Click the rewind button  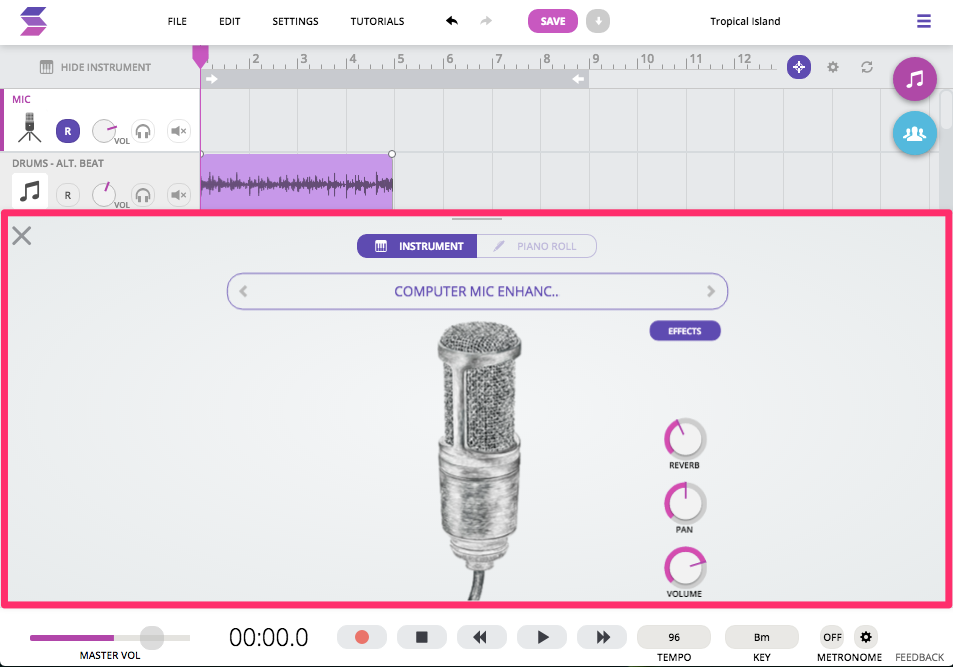click(481, 637)
